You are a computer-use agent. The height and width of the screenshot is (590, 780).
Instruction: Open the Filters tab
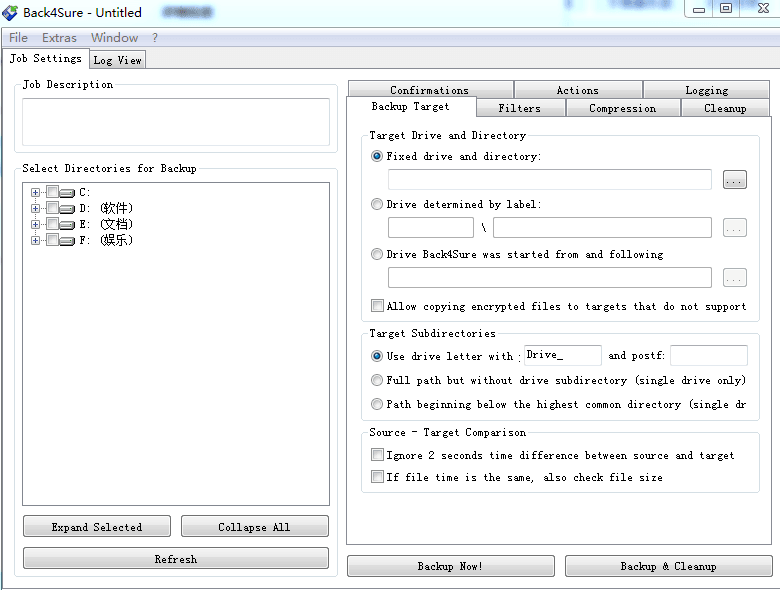pyautogui.click(x=520, y=108)
